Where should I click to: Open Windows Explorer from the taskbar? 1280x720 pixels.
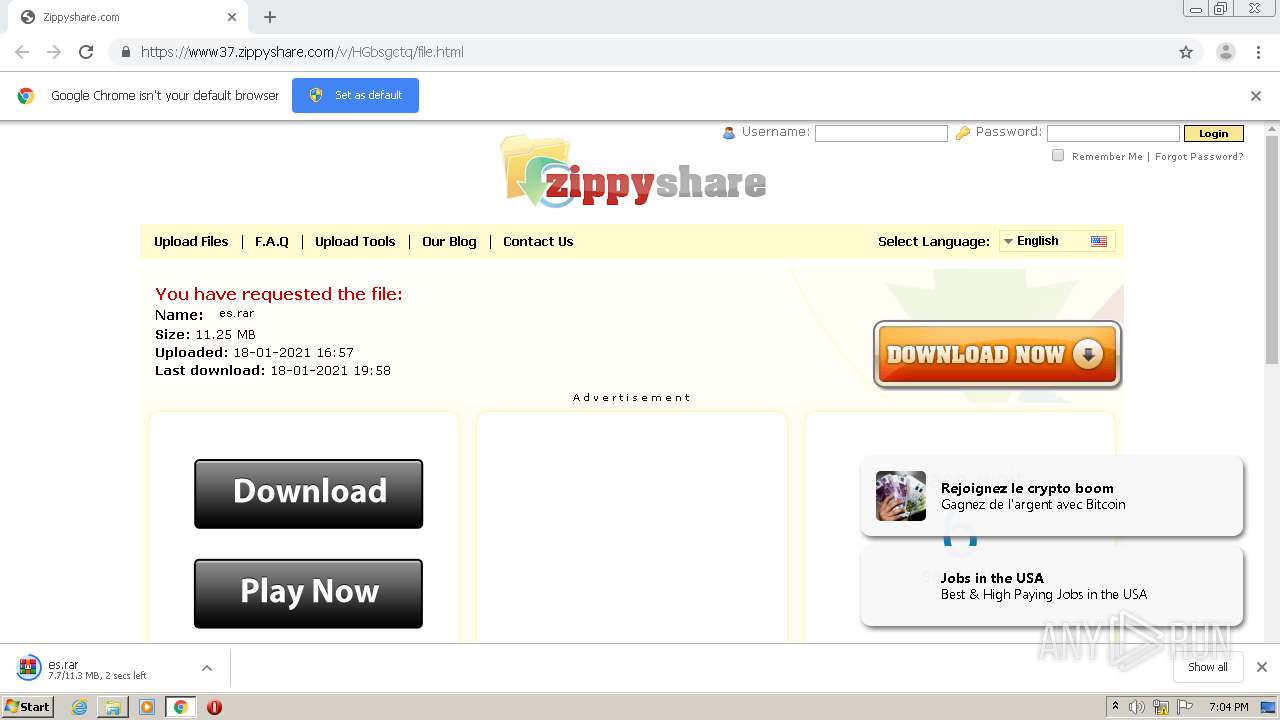[113, 707]
